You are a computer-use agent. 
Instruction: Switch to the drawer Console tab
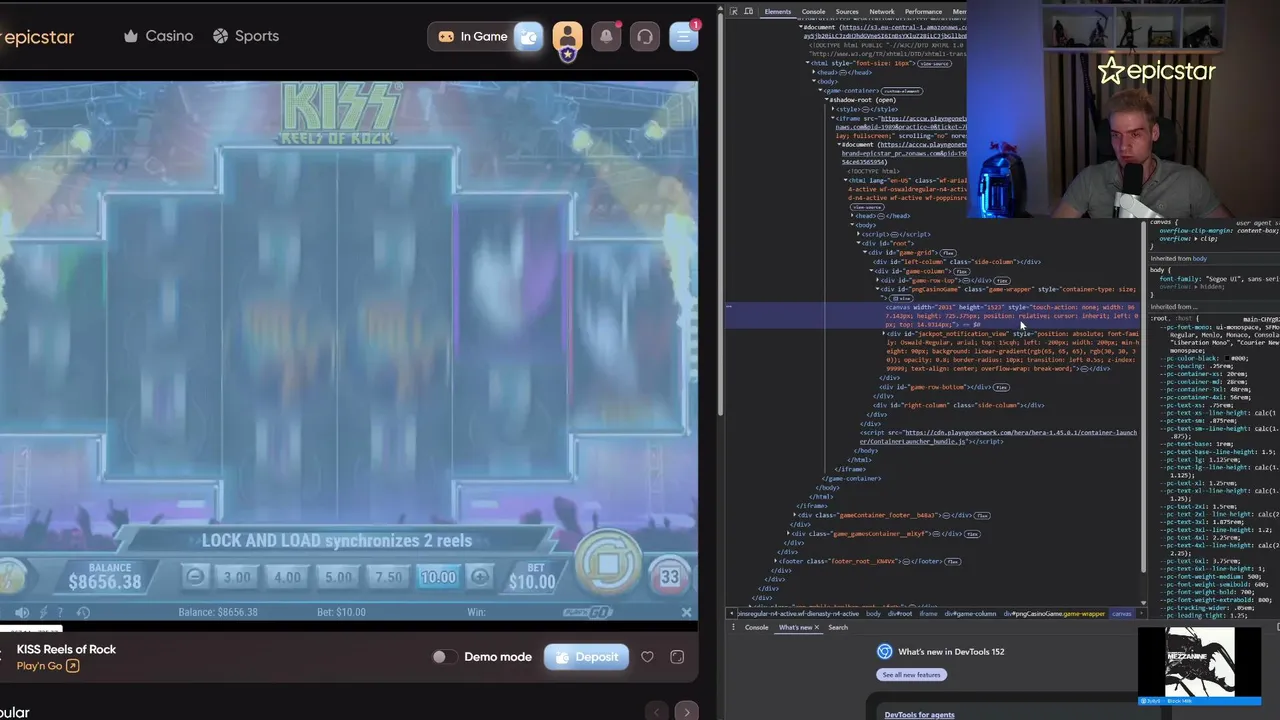(756, 627)
